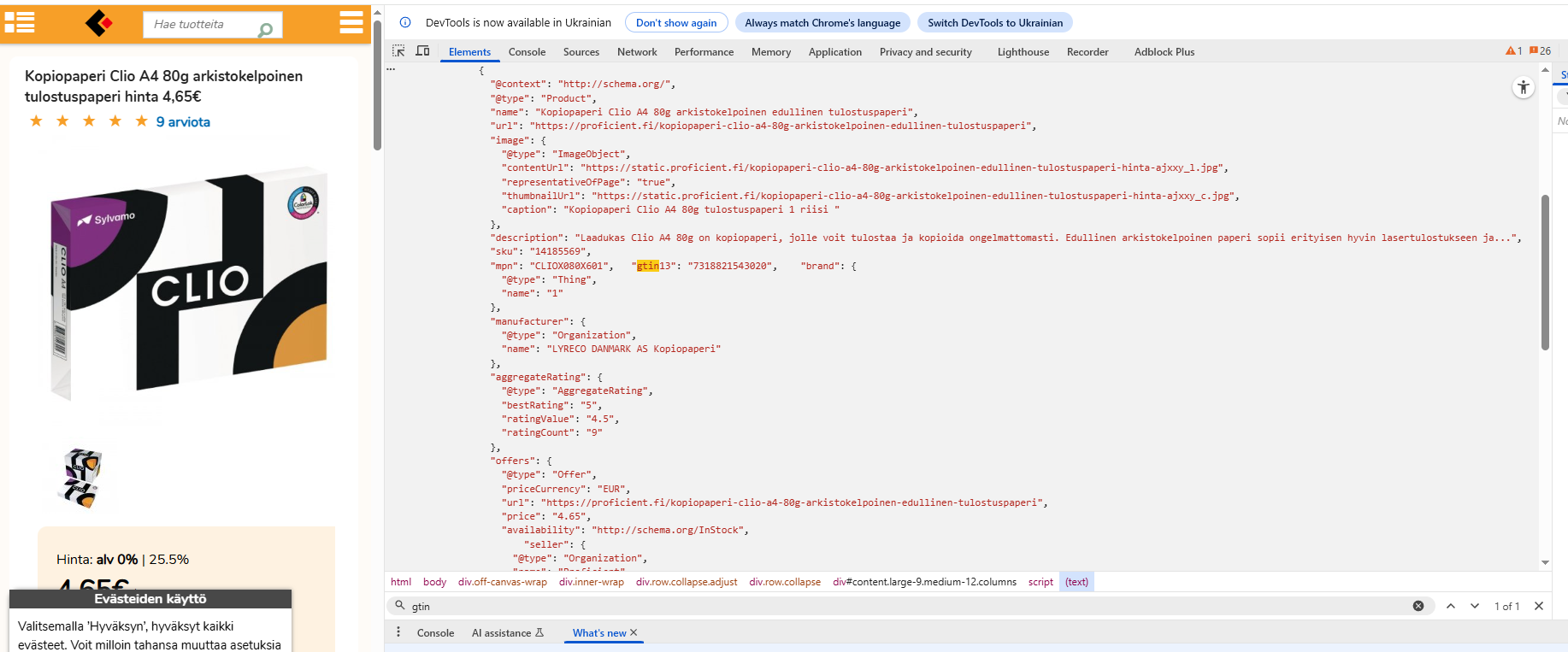Open the AI assistance drawer tab
The width and height of the screenshot is (1568, 652).
coord(508,633)
